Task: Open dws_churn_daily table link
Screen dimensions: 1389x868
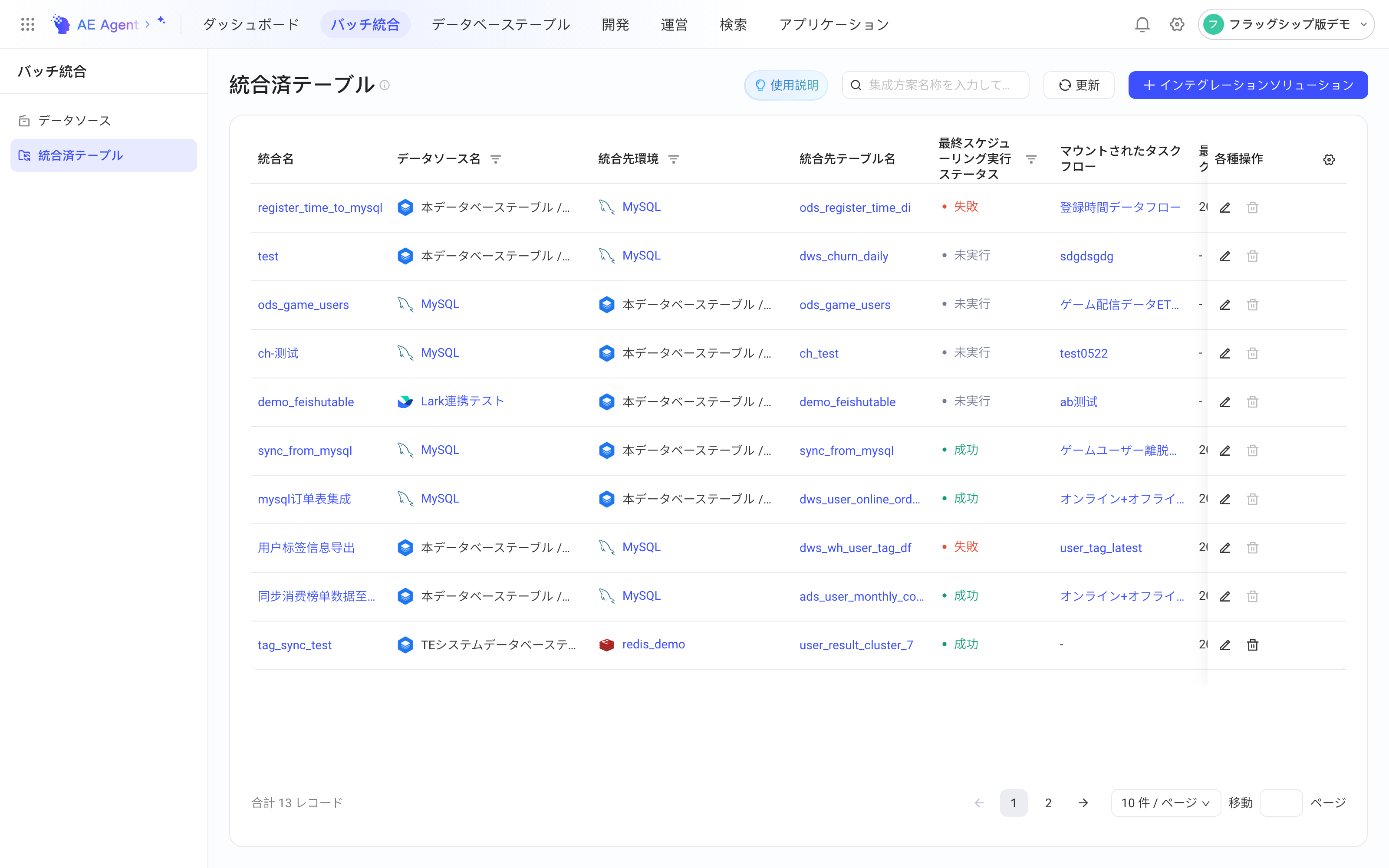Action: [844, 256]
